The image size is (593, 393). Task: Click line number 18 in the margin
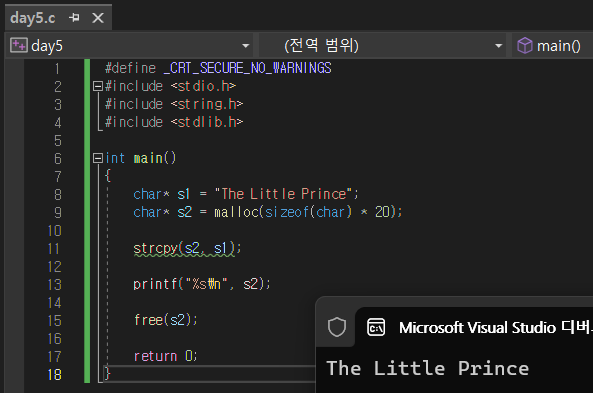pyautogui.click(x=55, y=375)
